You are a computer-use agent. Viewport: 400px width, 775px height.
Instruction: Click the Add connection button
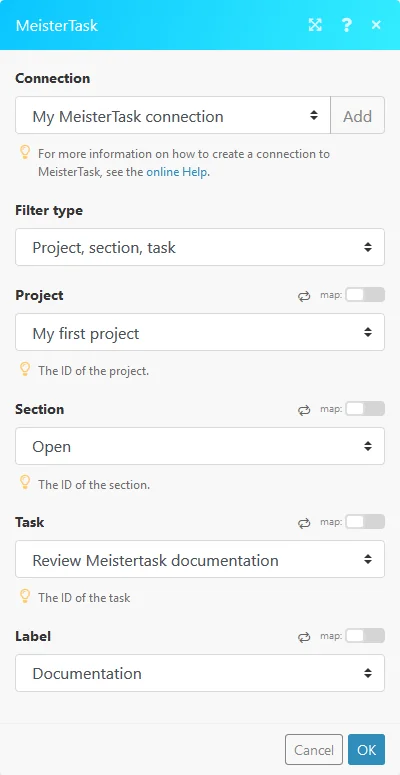(x=357, y=115)
